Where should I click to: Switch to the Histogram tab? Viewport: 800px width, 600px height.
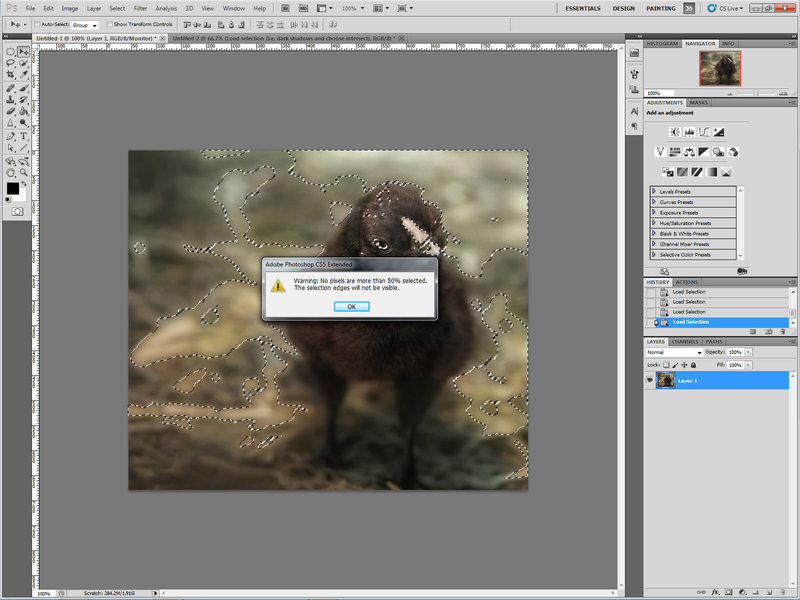(662, 43)
